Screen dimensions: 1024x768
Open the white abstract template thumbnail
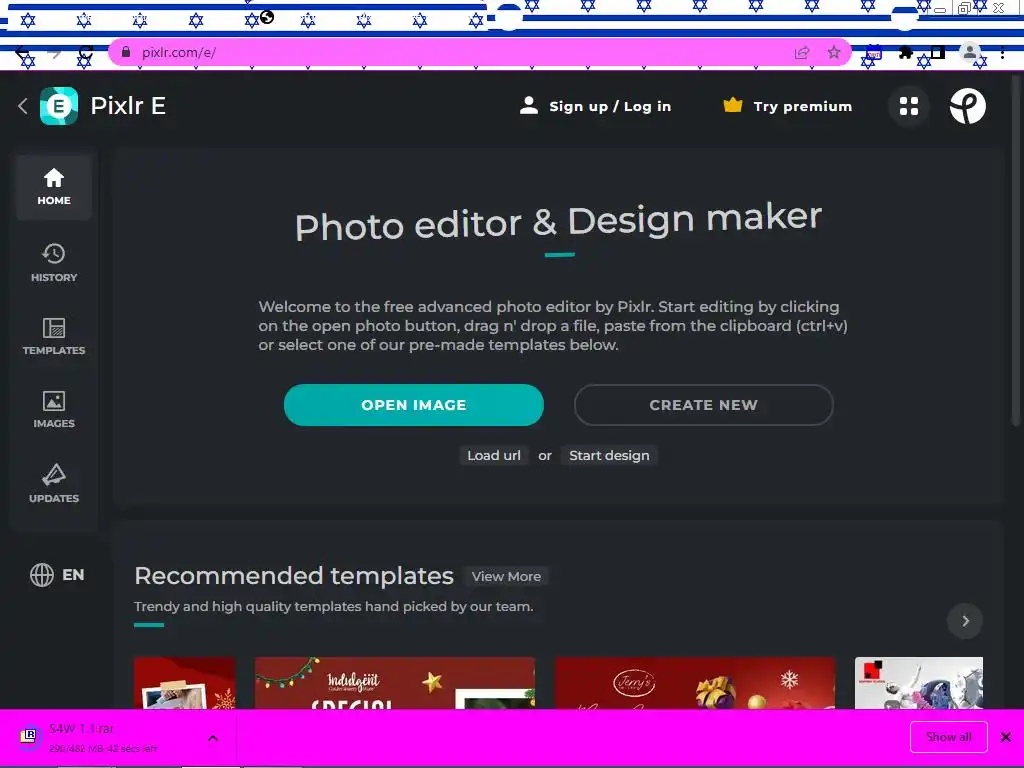[x=918, y=683]
